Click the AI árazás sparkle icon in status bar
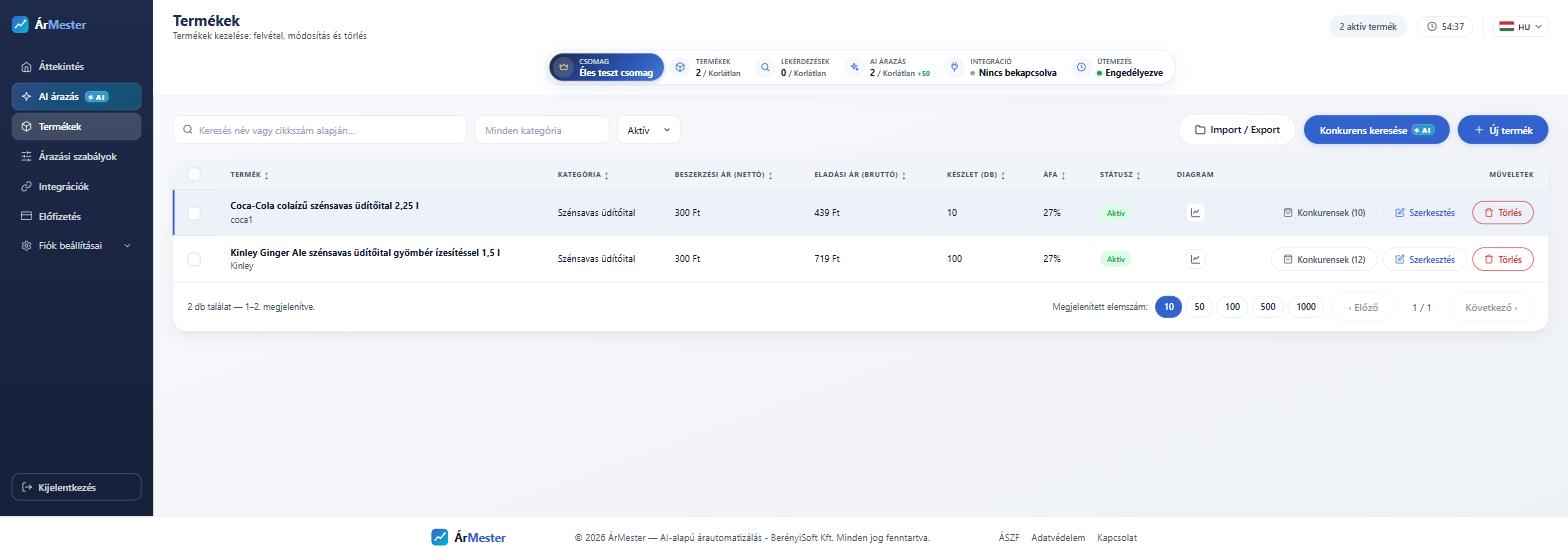The image size is (1568, 558). tap(854, 67)
